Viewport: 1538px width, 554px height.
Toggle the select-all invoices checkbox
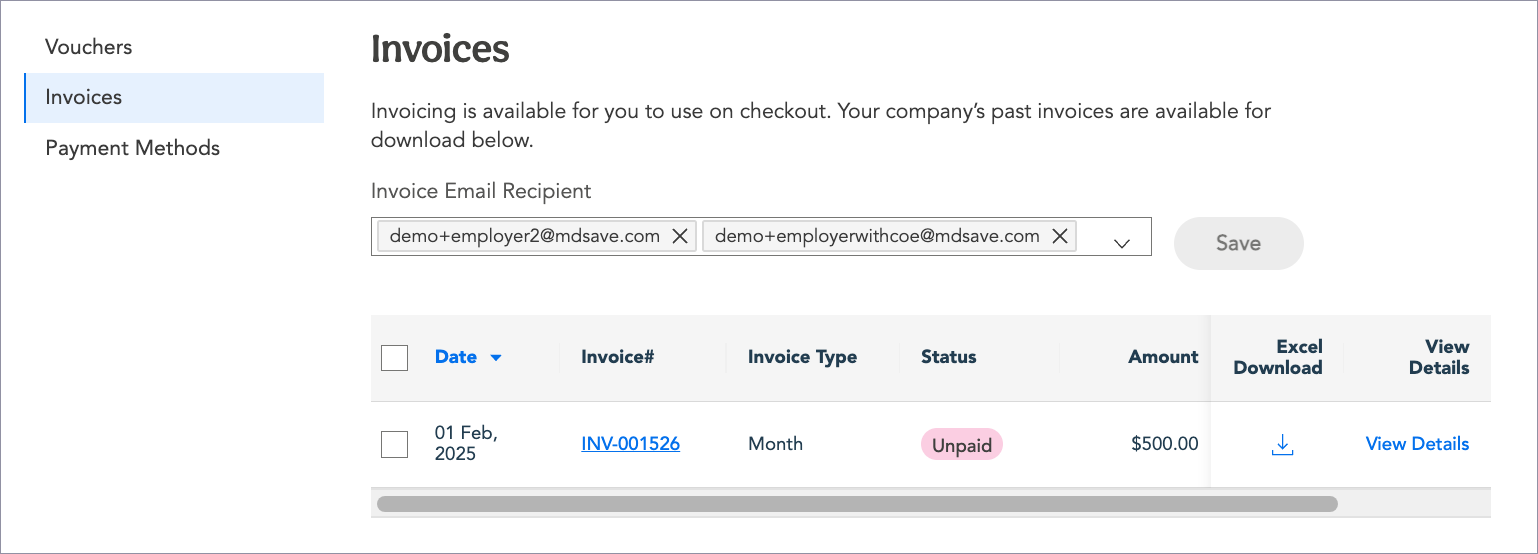[395, 357]
